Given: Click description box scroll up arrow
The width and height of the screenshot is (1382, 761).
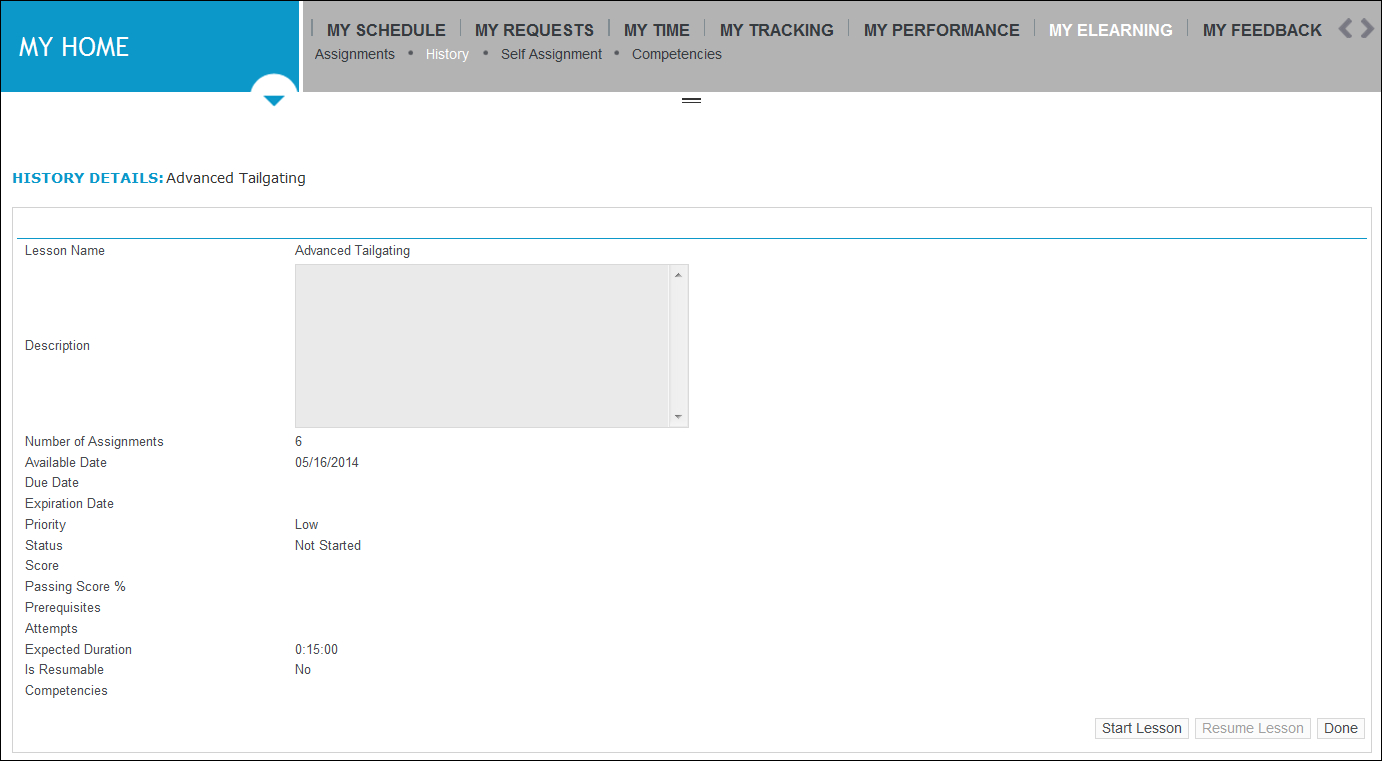Looking at the screenshot, I should click(x=678, y=275).
